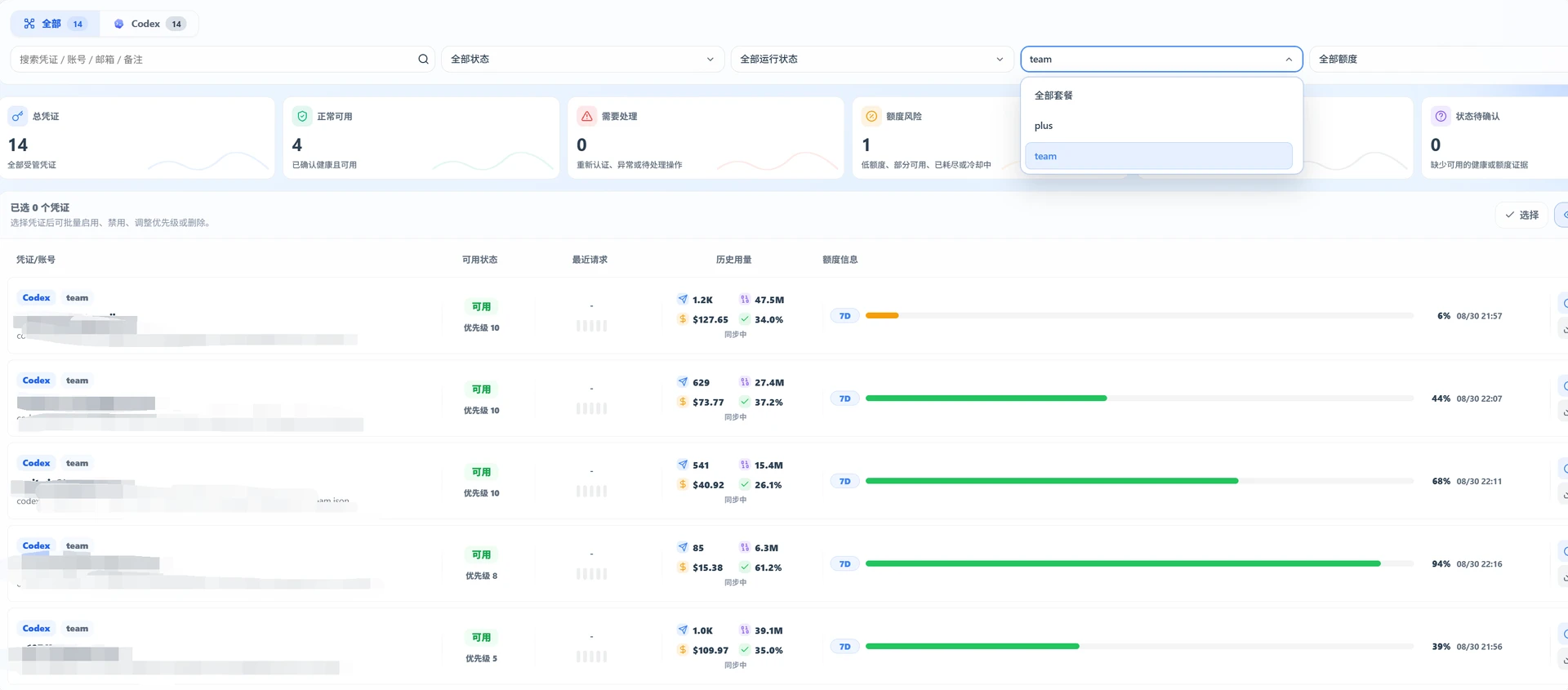This screenshot has height=690, width=1568.
Task: Click the shield icon in 正常可用 card
Action: pyautogui.click(x=302, y=116)
